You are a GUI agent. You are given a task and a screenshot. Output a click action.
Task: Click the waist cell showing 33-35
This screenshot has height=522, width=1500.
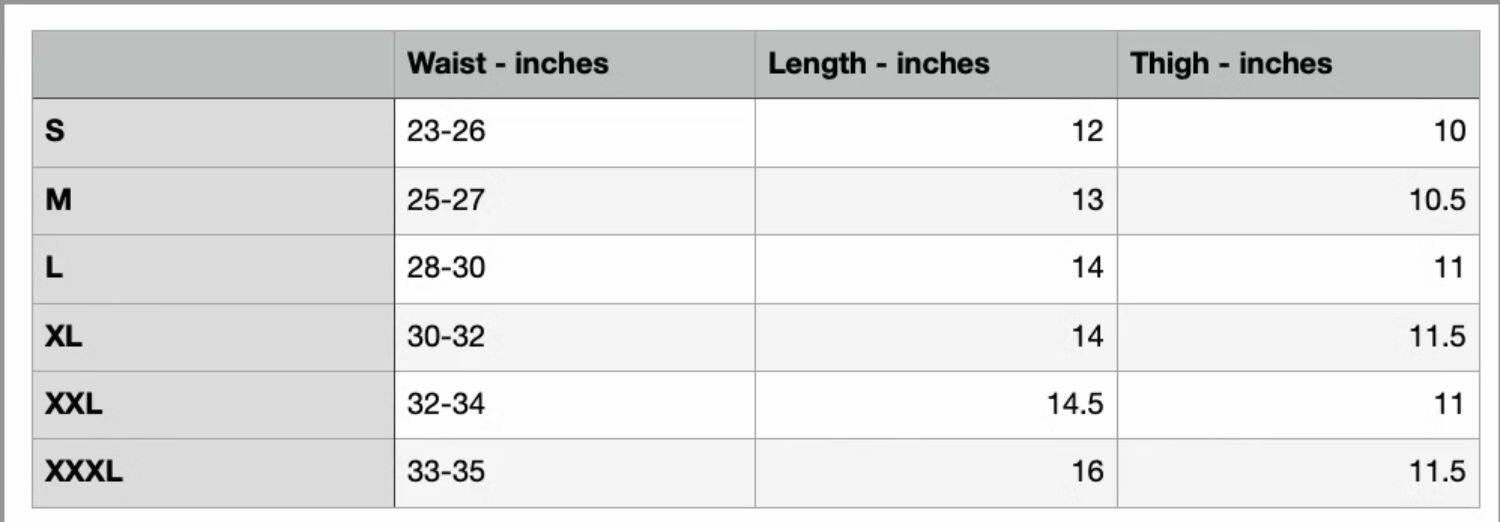point(446,471)
